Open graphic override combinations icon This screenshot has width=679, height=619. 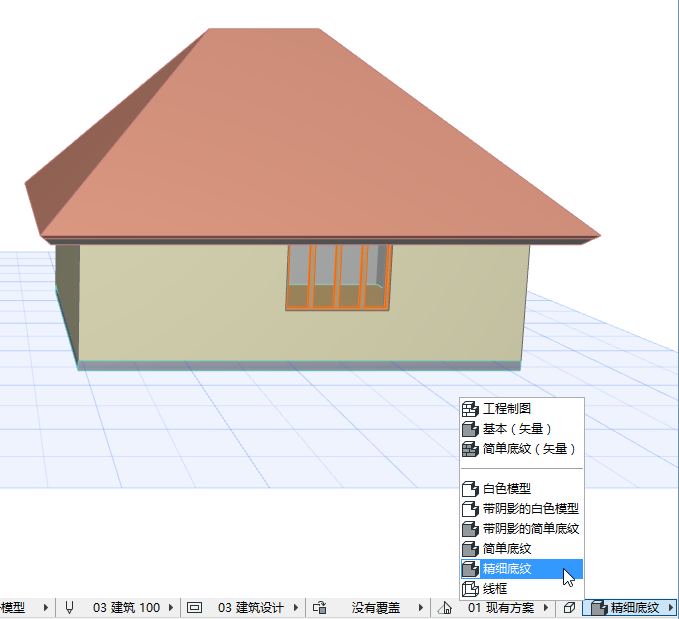click(x=320, y=608)
